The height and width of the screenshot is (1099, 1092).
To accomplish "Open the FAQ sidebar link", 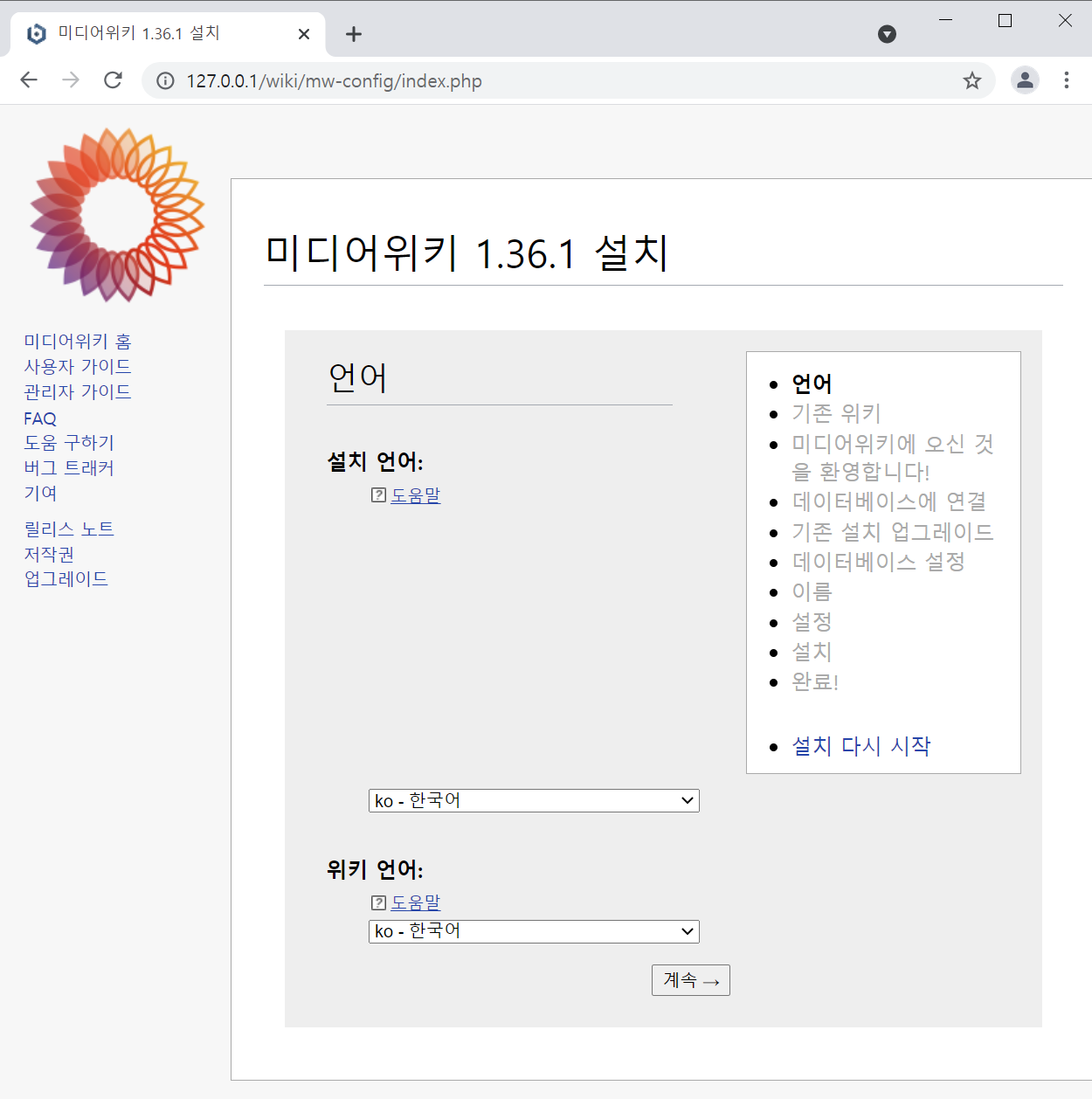I will 39,418.
